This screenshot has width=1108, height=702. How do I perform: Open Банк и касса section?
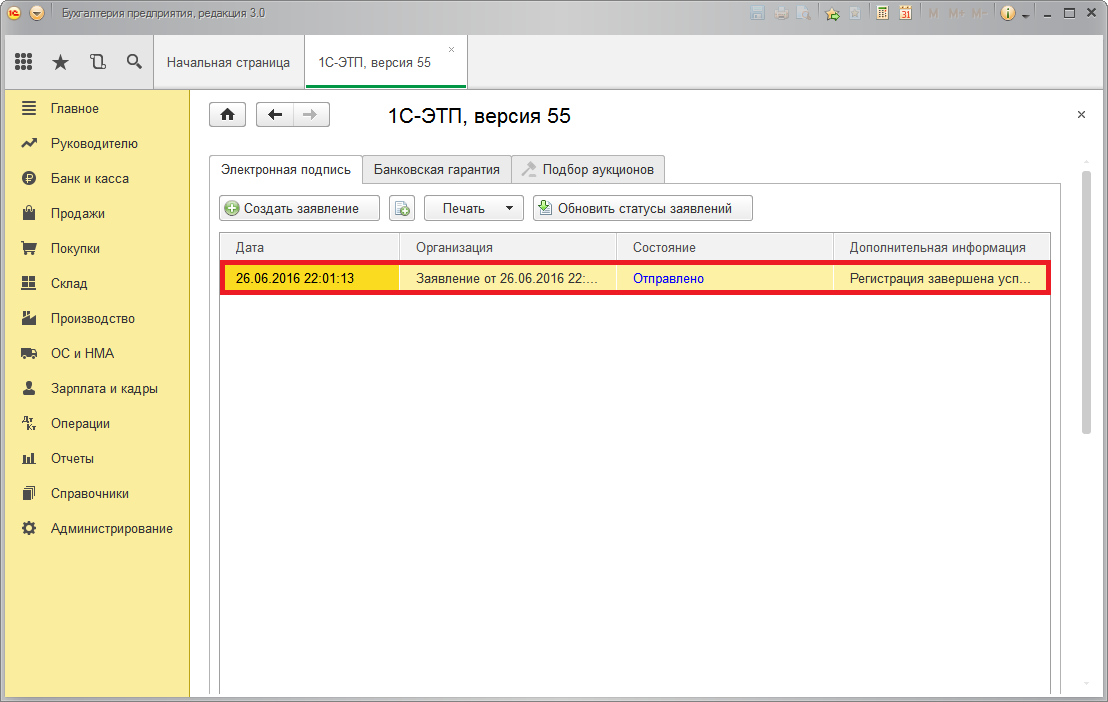click(x=89, y=178)
